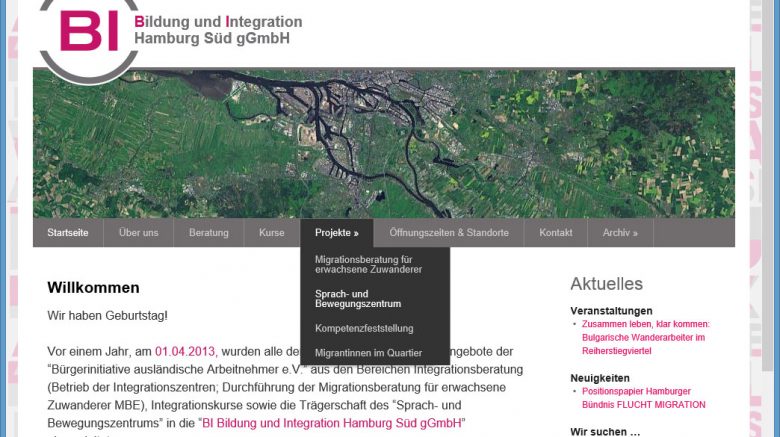Open BI Bildung und Integration Hamburg Süd gGmbH link
Screen dimensions: 780x437
pos(332,423)
